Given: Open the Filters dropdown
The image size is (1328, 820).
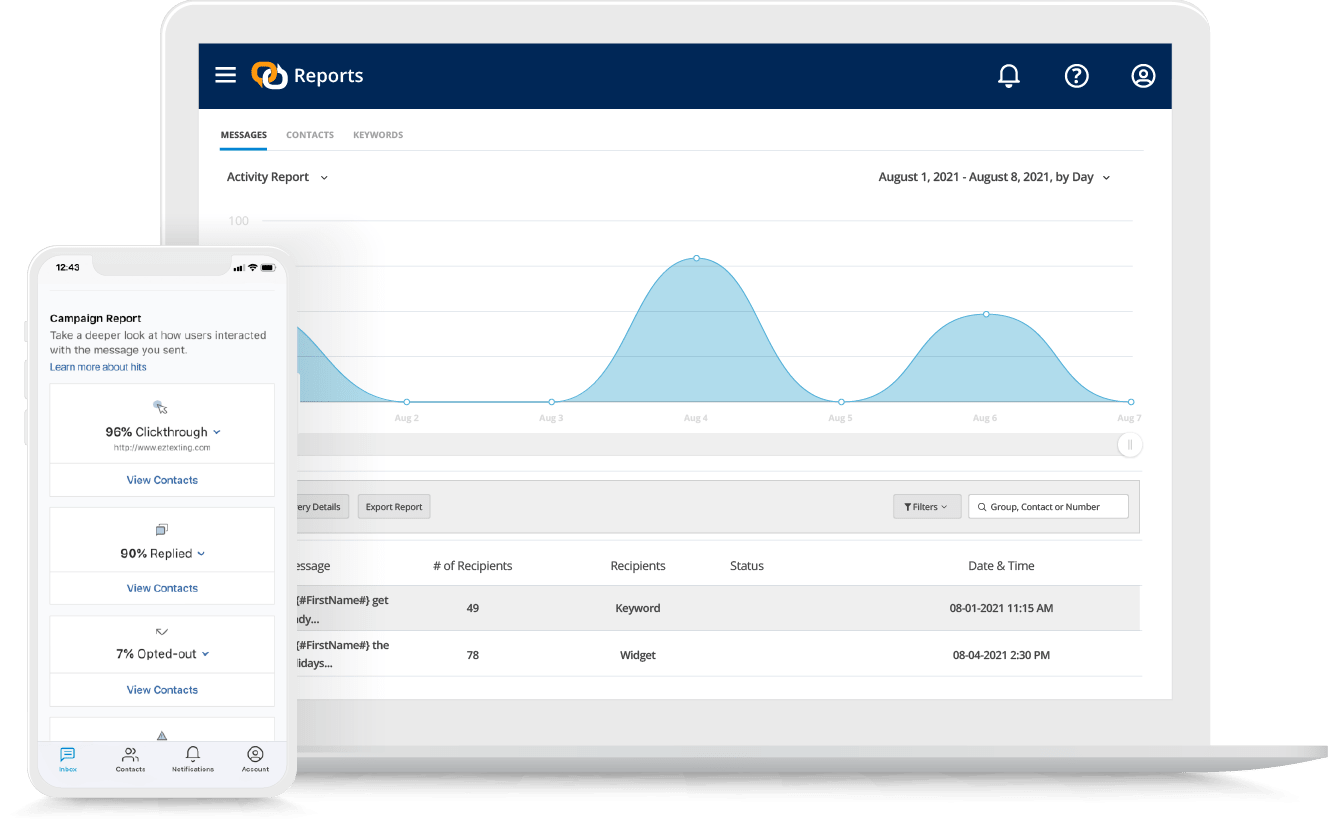Looking at the screenshot, I should 927,507.
